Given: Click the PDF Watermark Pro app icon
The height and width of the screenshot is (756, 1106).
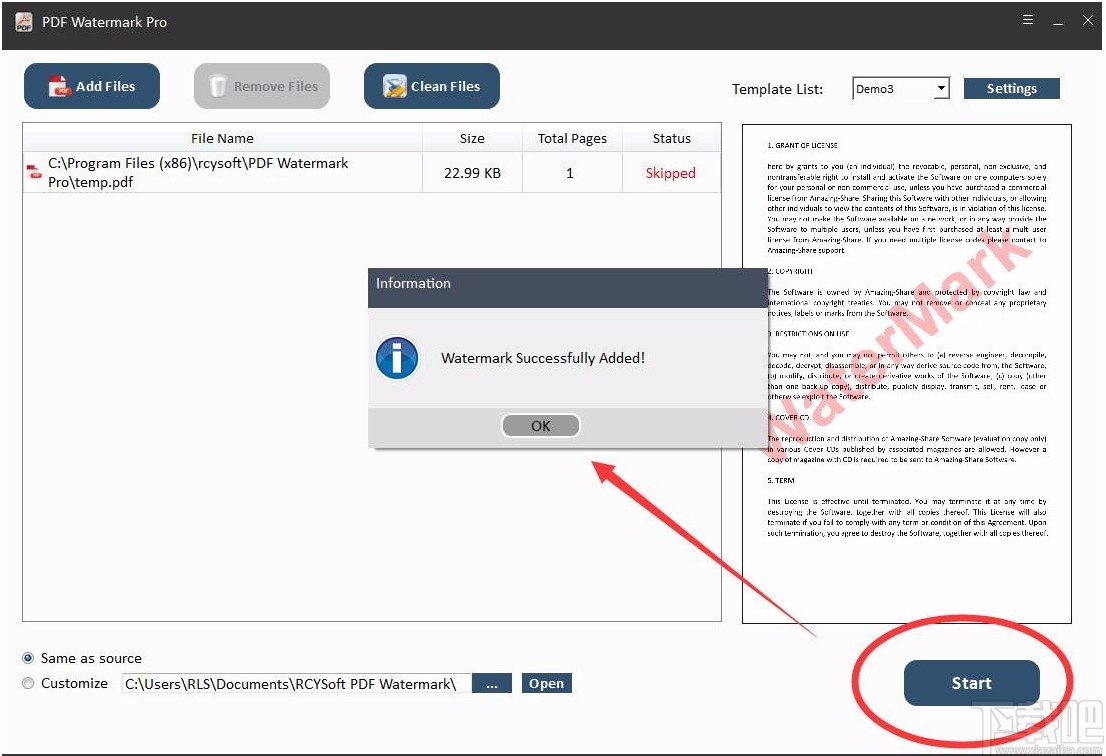Looking at the screenshot, I should coord(24,22).
